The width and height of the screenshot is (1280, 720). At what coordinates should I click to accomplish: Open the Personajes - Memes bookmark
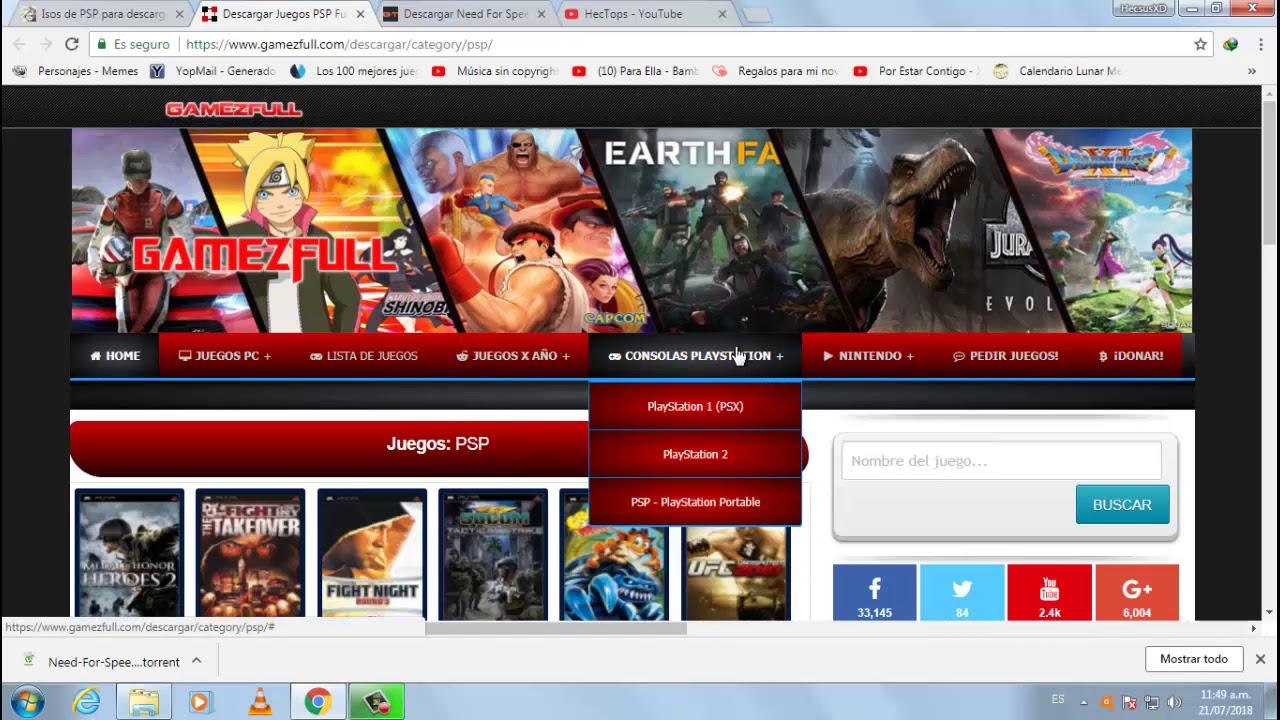point(76,71)
